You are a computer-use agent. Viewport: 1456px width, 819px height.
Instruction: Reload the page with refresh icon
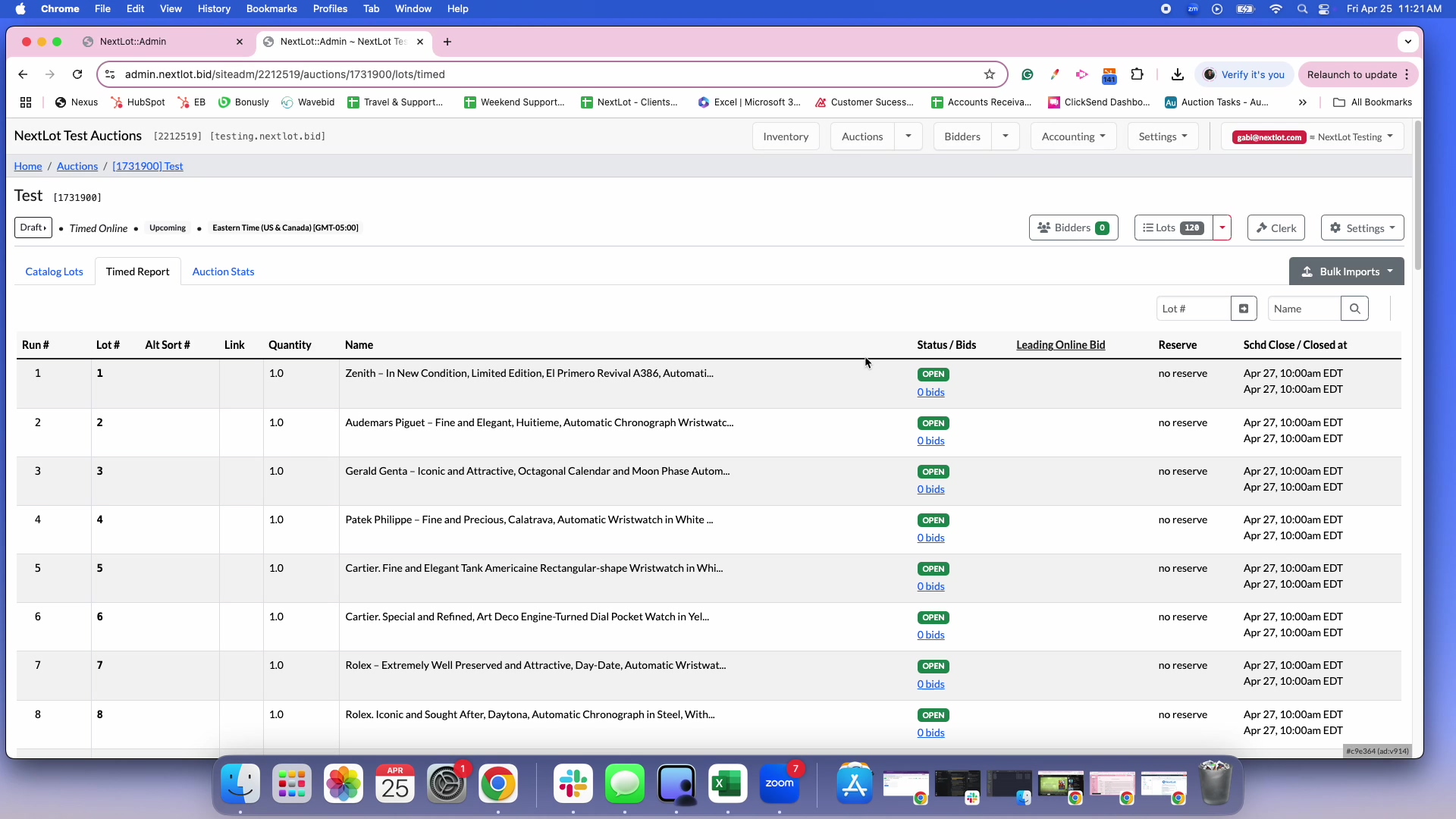(x=77, y=74)
